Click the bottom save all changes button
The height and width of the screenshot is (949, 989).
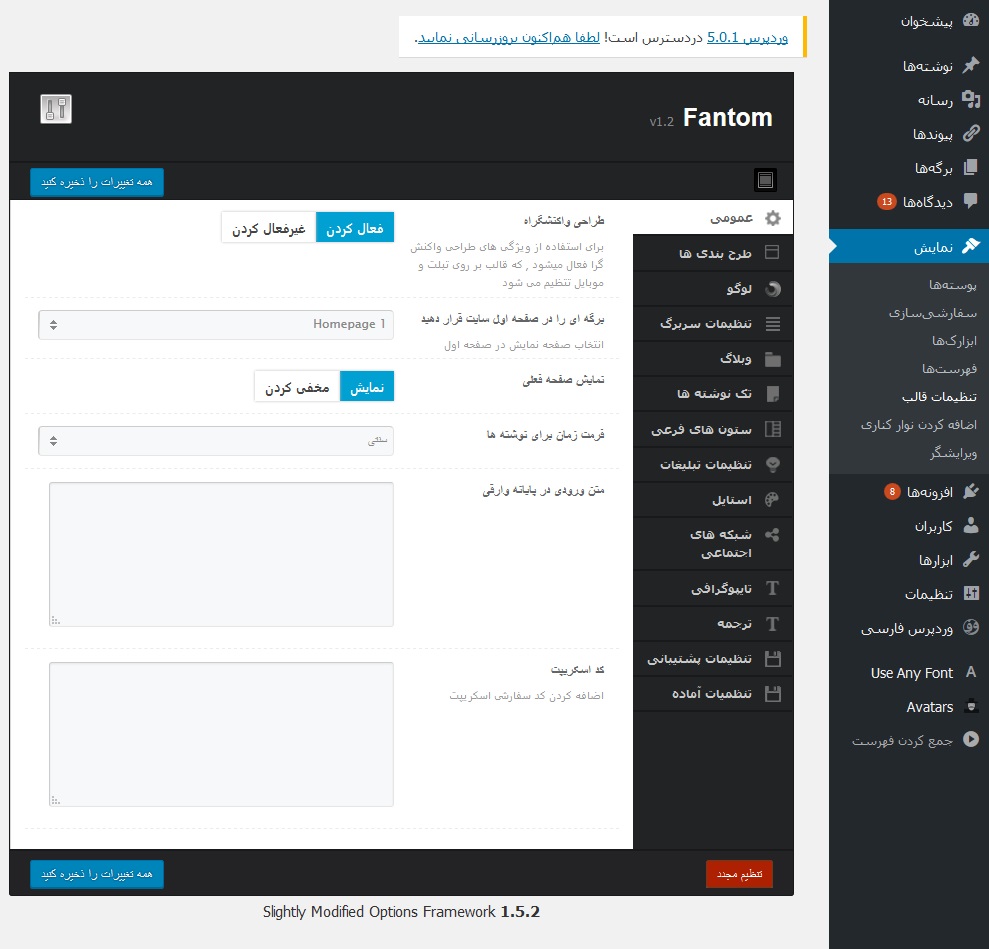coord(96,874)
